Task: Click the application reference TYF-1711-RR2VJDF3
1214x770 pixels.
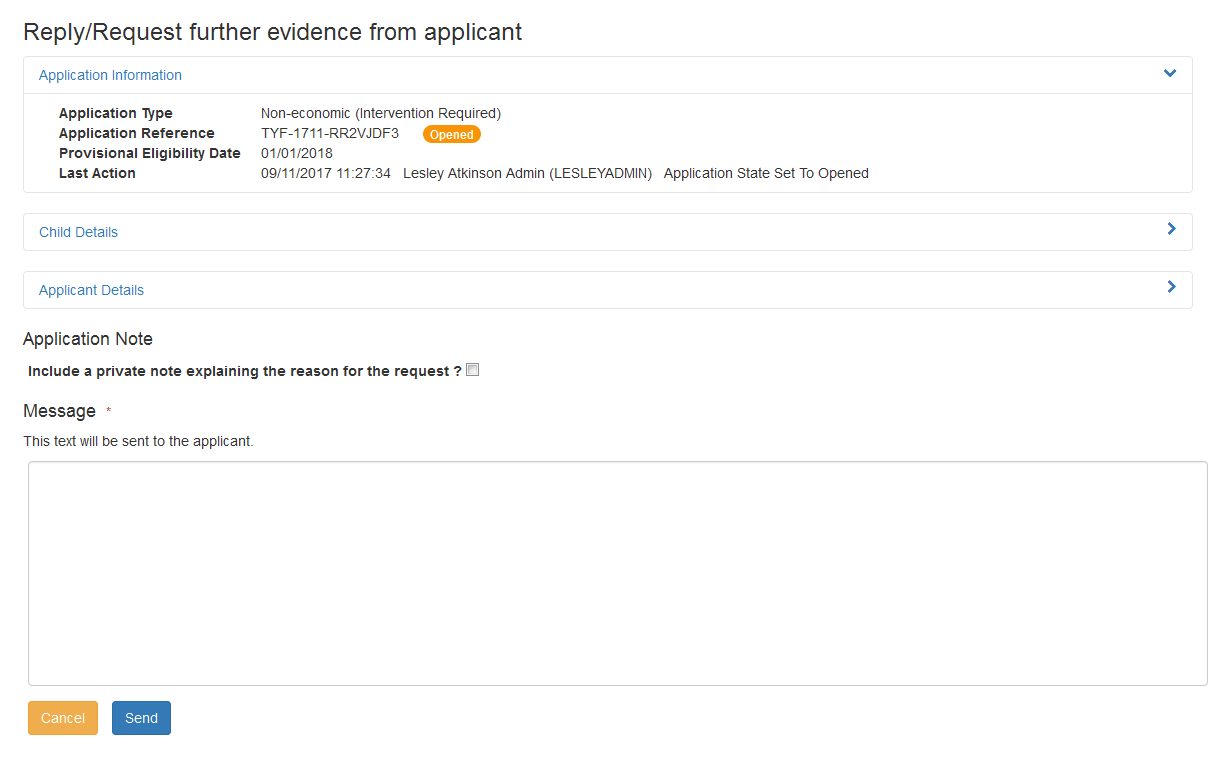Action: 329,133
